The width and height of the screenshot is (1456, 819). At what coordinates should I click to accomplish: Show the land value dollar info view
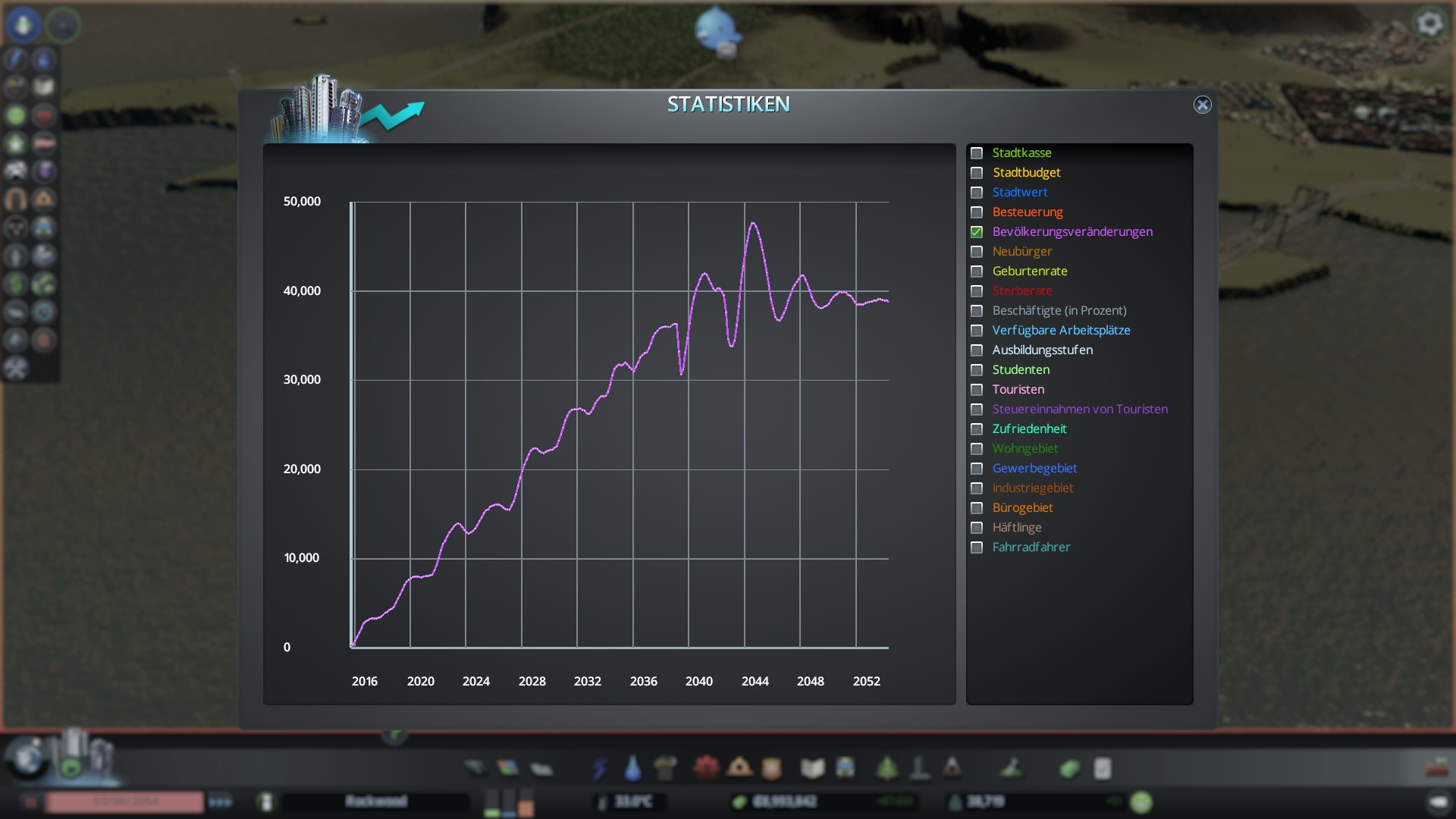[16, 284]
